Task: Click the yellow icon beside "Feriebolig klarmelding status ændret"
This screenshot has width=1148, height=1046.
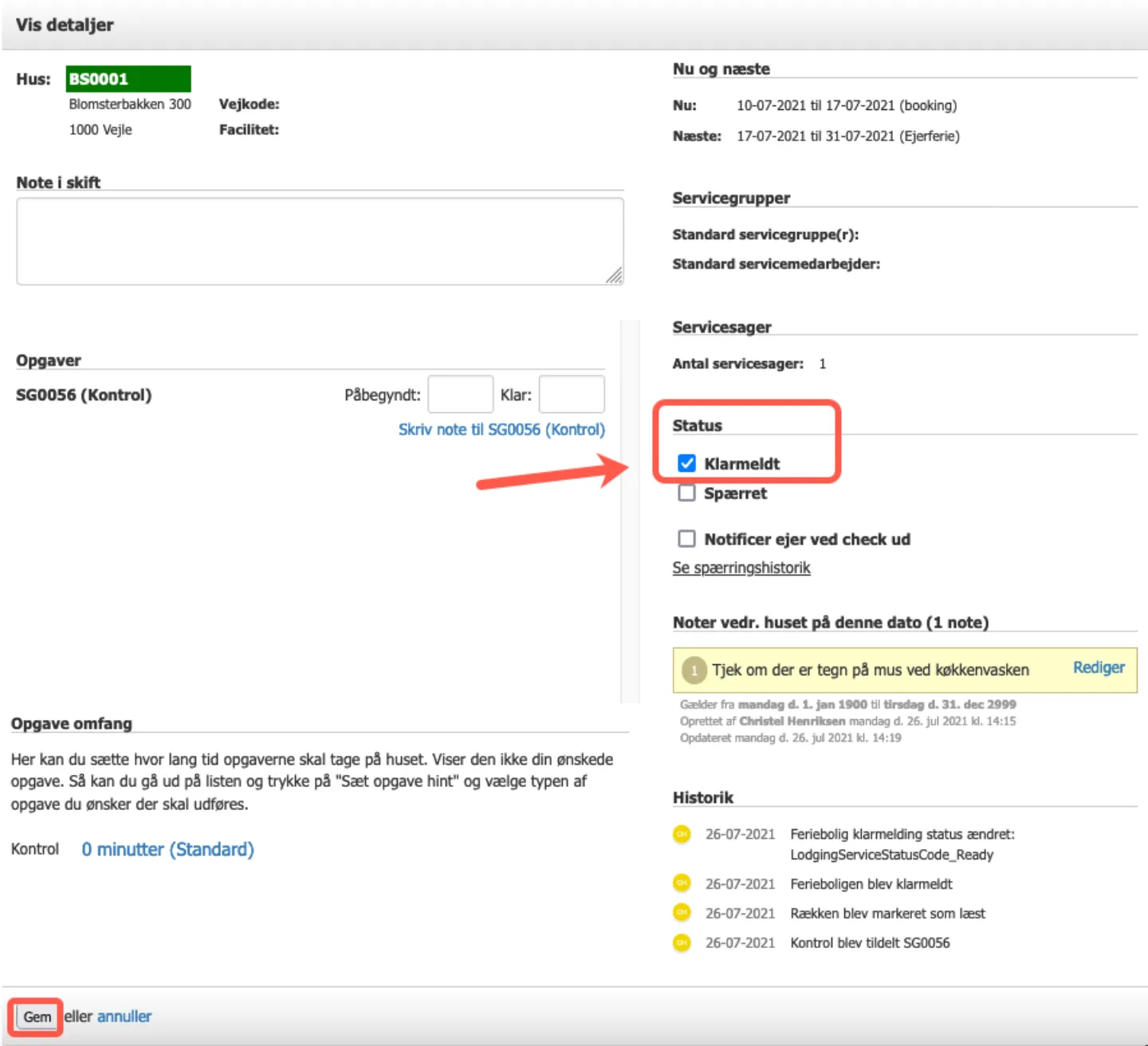Action: click(x=682, y=834)
